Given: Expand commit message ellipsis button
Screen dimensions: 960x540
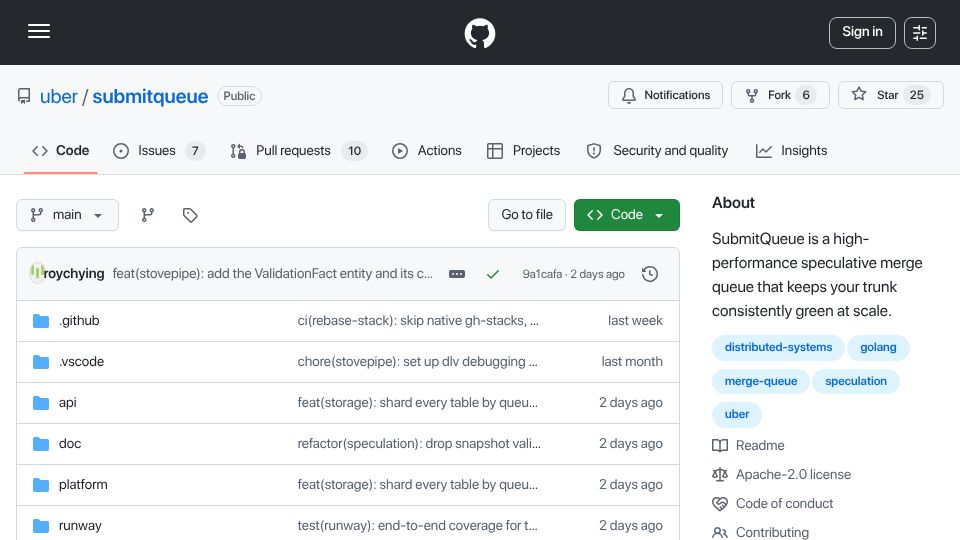Looking at the screenshot, I should tap(457, 274).
